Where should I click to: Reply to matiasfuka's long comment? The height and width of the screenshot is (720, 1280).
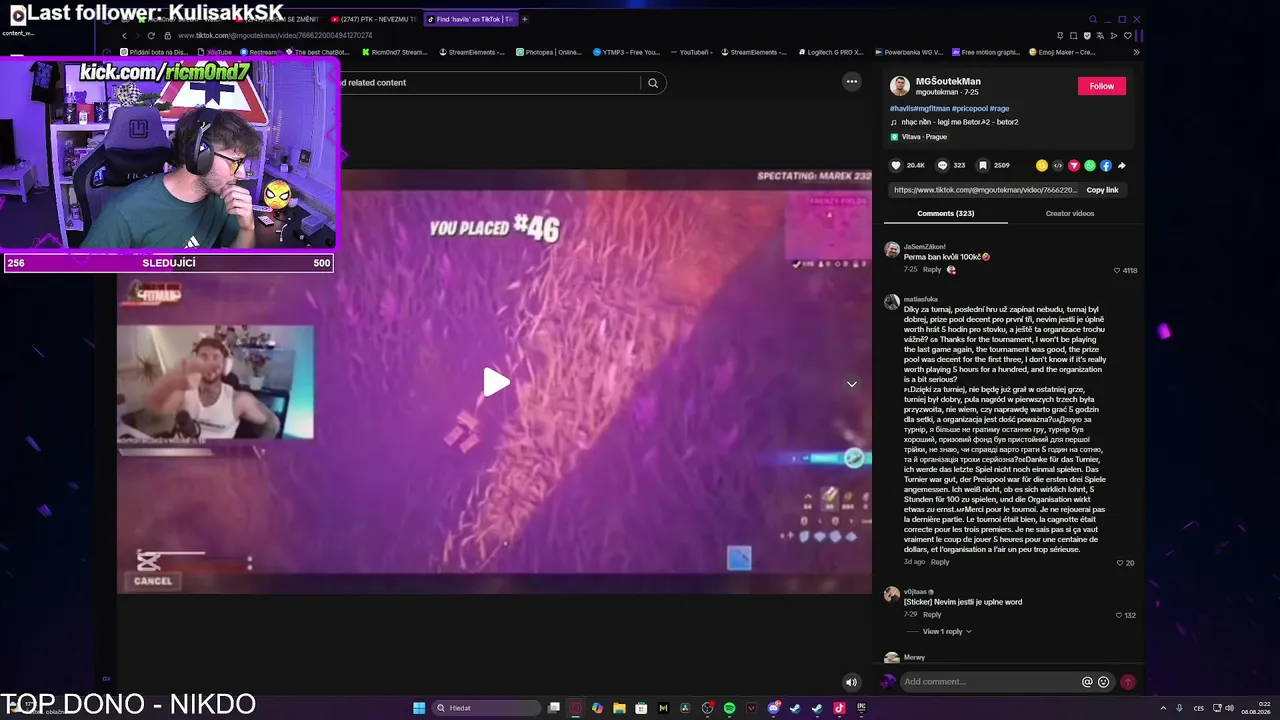click(x=940, y=562)
